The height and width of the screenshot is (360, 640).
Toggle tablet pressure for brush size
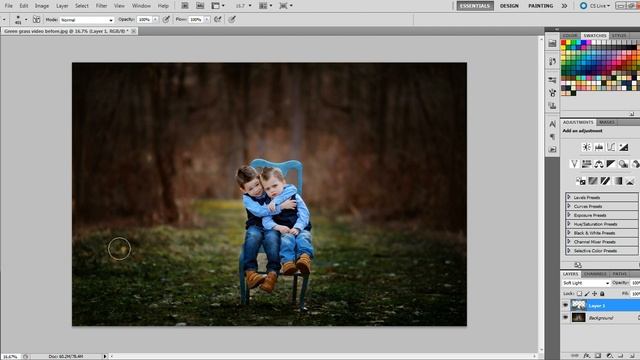tap(232, 19)
